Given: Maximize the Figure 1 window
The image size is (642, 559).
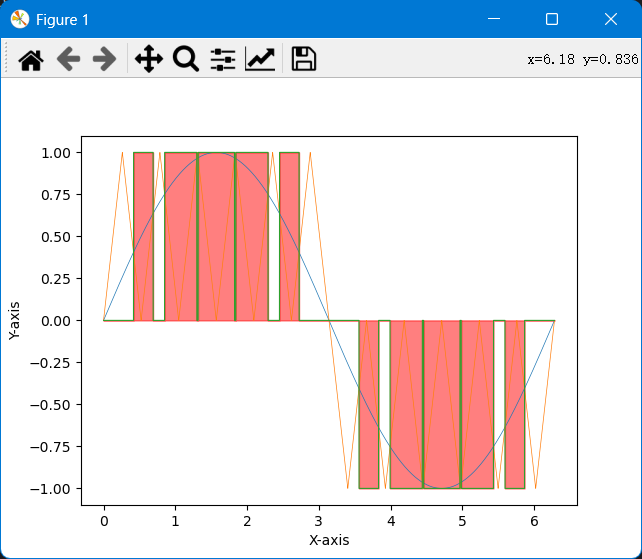Looking at the screenshot, I should tap(552, 19).
